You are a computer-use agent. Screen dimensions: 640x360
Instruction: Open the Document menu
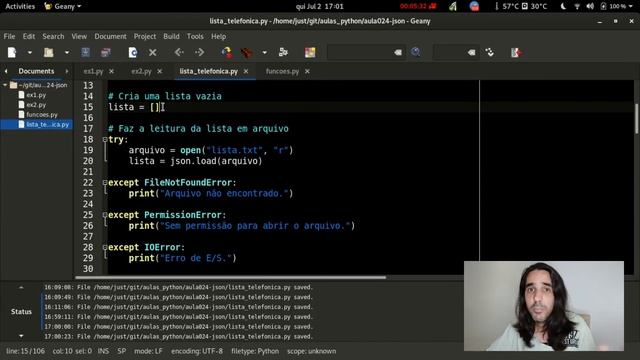click(x=110, y=36)
